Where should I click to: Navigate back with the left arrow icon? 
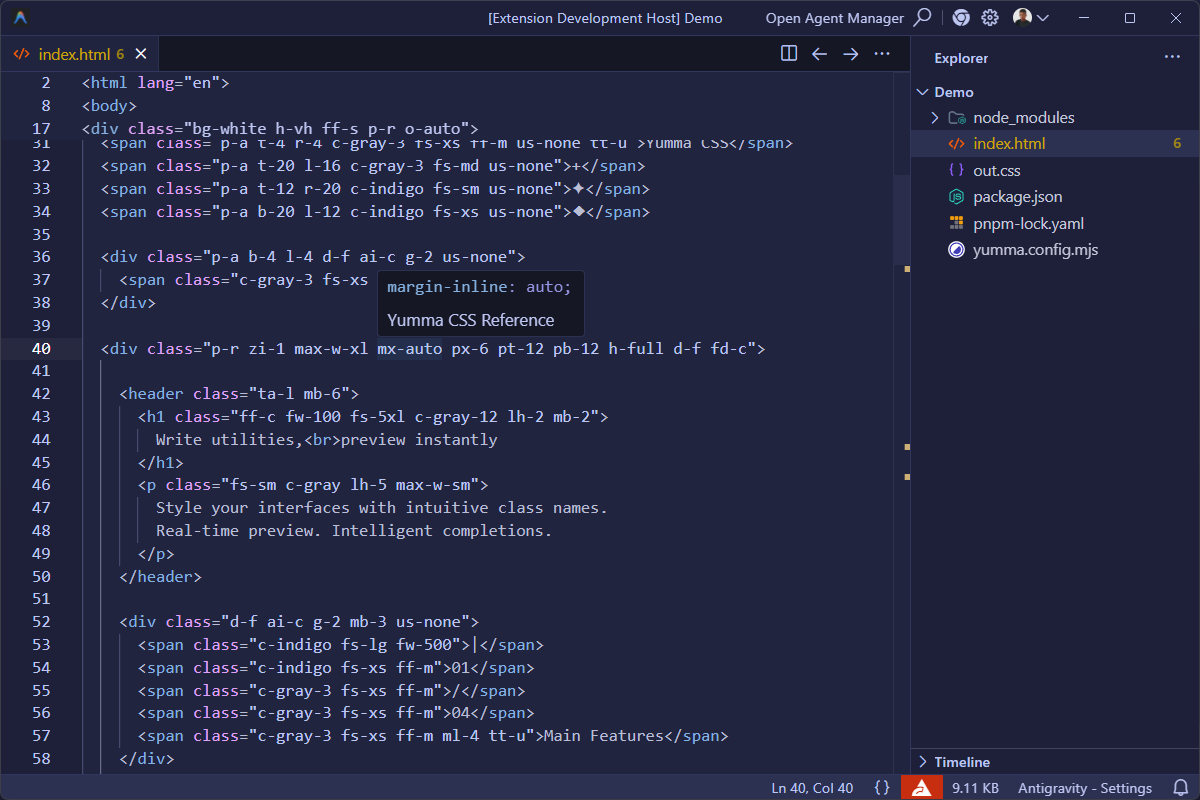click(x=820, y=53)
